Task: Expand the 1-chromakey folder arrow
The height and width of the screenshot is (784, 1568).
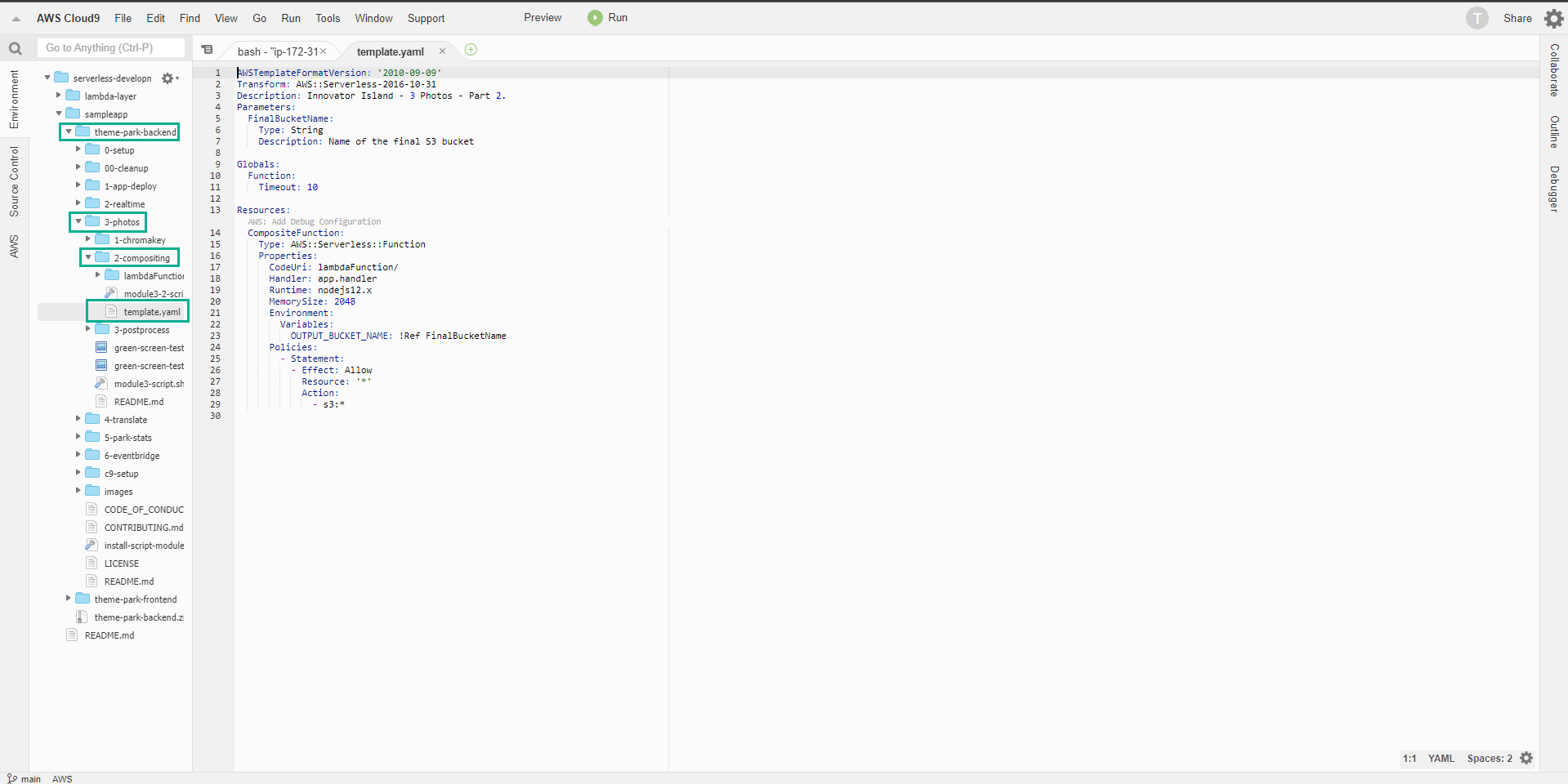Action: point(88,239)
